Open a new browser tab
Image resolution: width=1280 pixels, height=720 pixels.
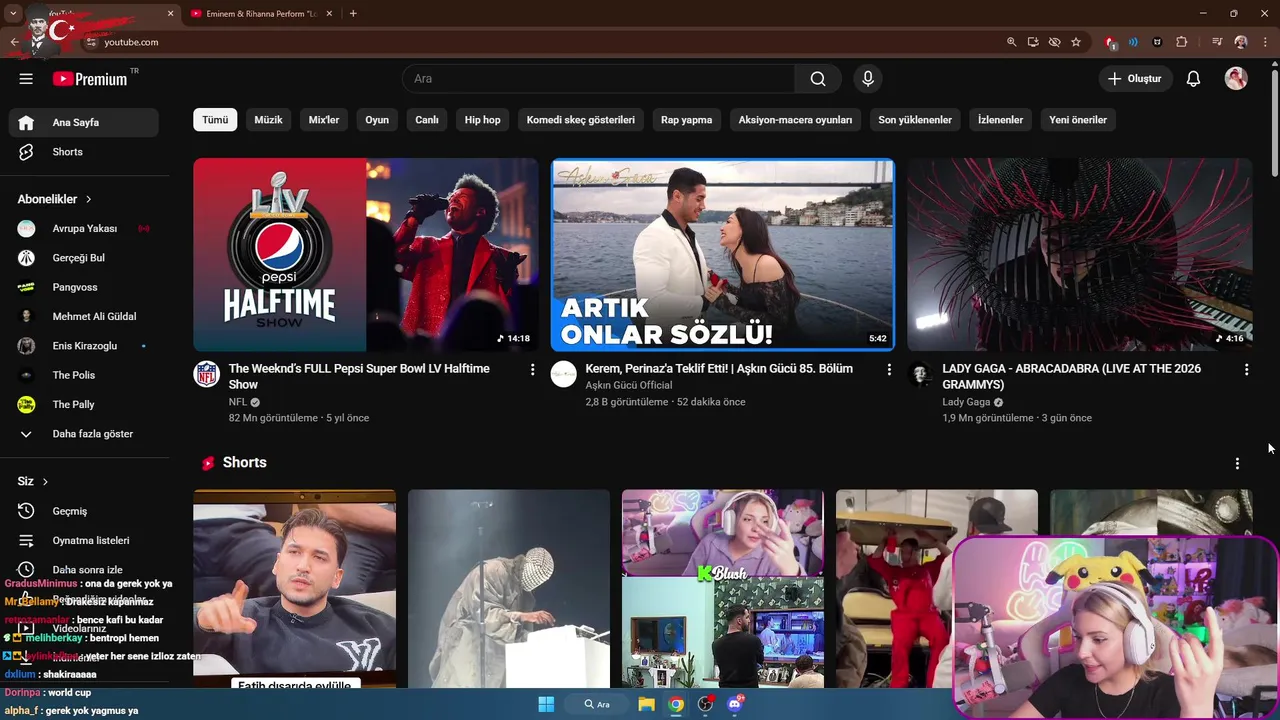[x=353, y=14]
